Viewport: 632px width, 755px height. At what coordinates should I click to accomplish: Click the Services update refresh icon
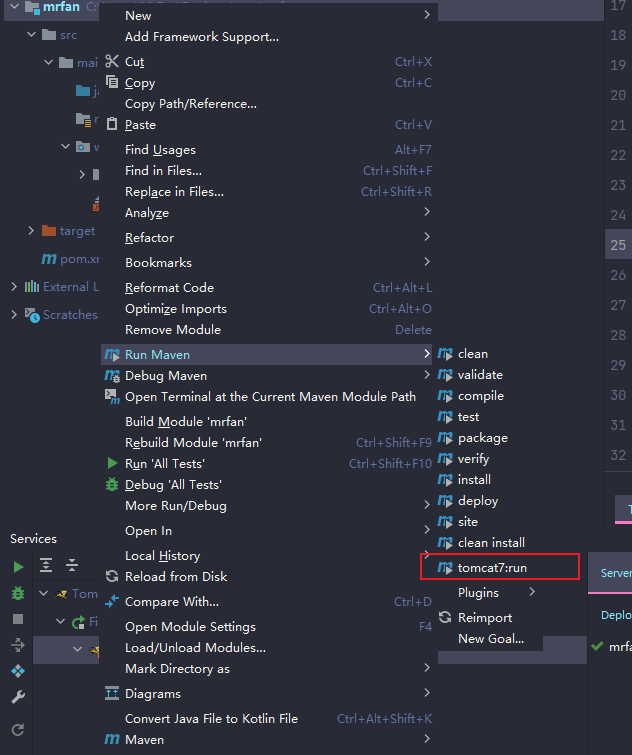(x=18, y=730)
